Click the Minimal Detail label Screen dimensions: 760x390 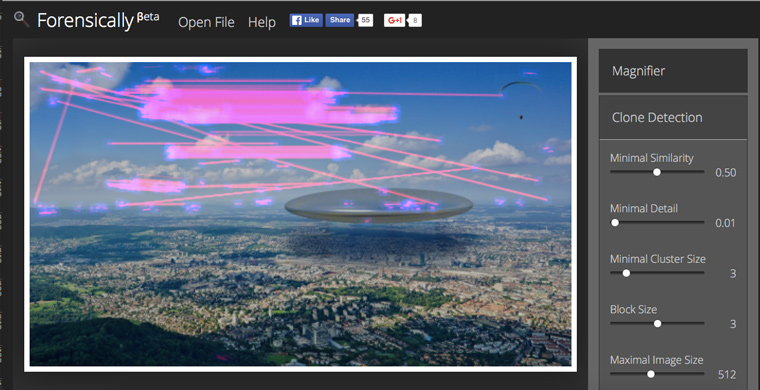(644, 208)
